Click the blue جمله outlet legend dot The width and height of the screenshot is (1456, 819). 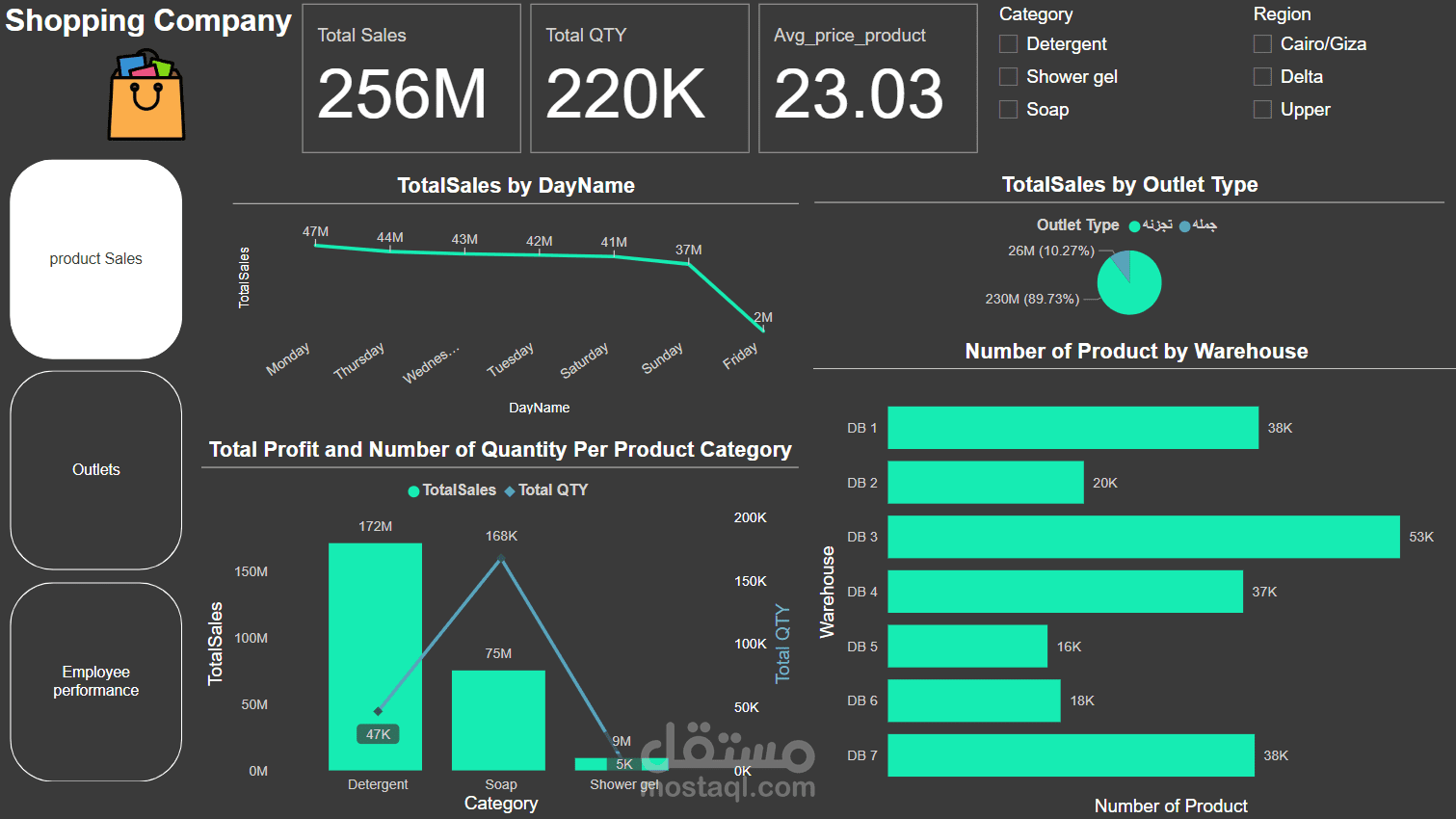coord(1184,226)
